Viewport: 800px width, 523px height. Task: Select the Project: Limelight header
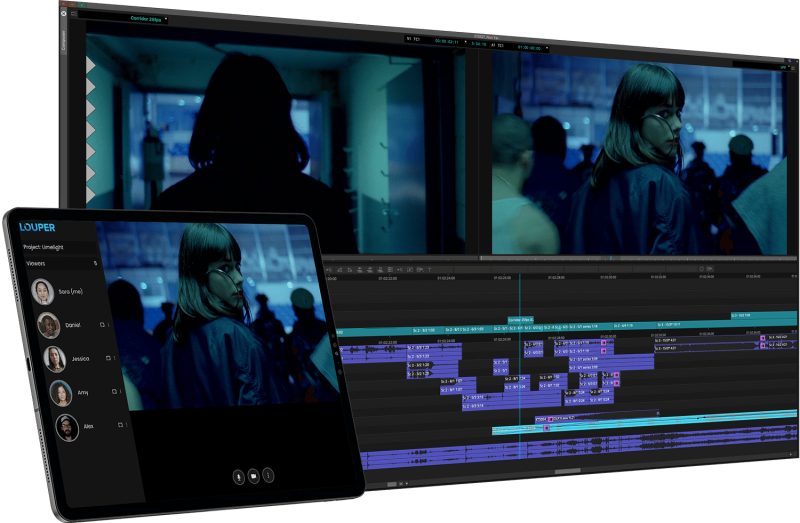pos(45,246)
